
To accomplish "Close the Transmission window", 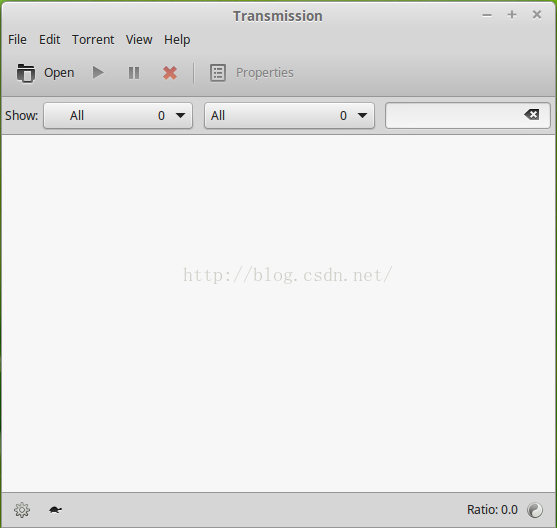I will pos(537,15).
